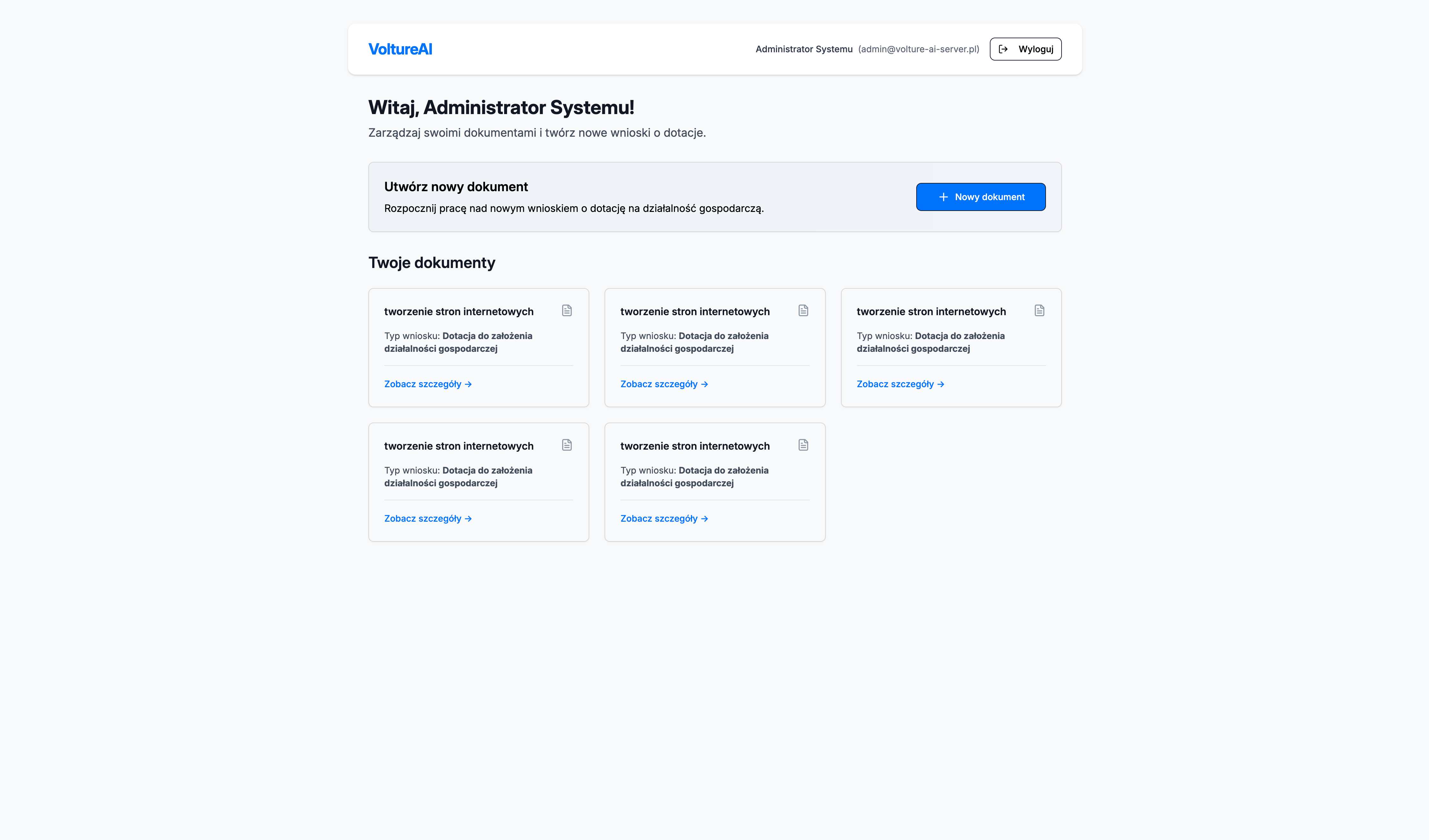Click the Administrator Systemu user name

803,49
